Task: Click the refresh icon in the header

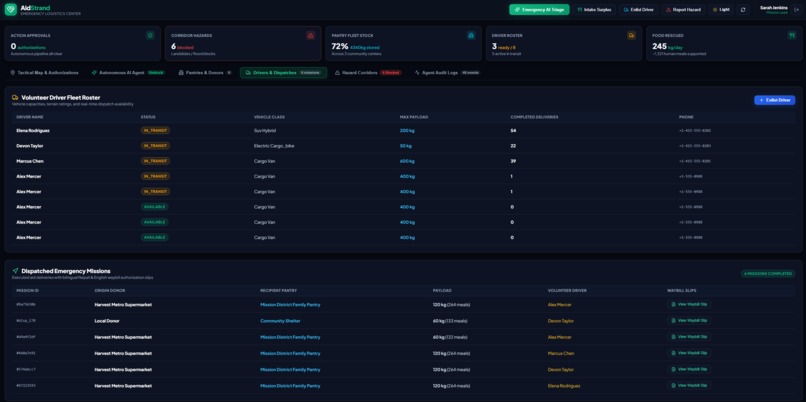Action: [743, 10]
